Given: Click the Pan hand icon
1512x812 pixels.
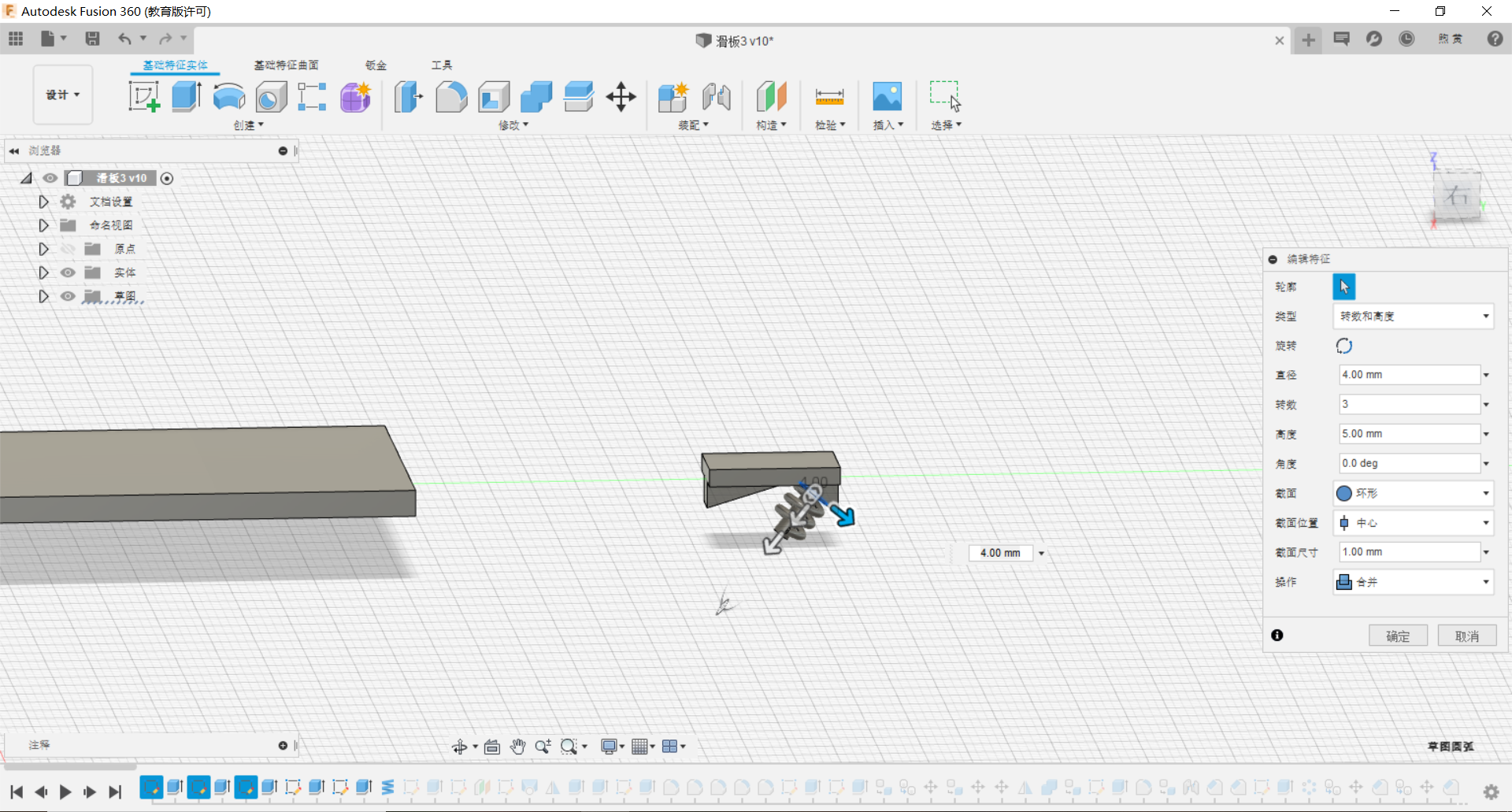Looking at the screenshot, I should pyautogui.click(x=517, y=747).
